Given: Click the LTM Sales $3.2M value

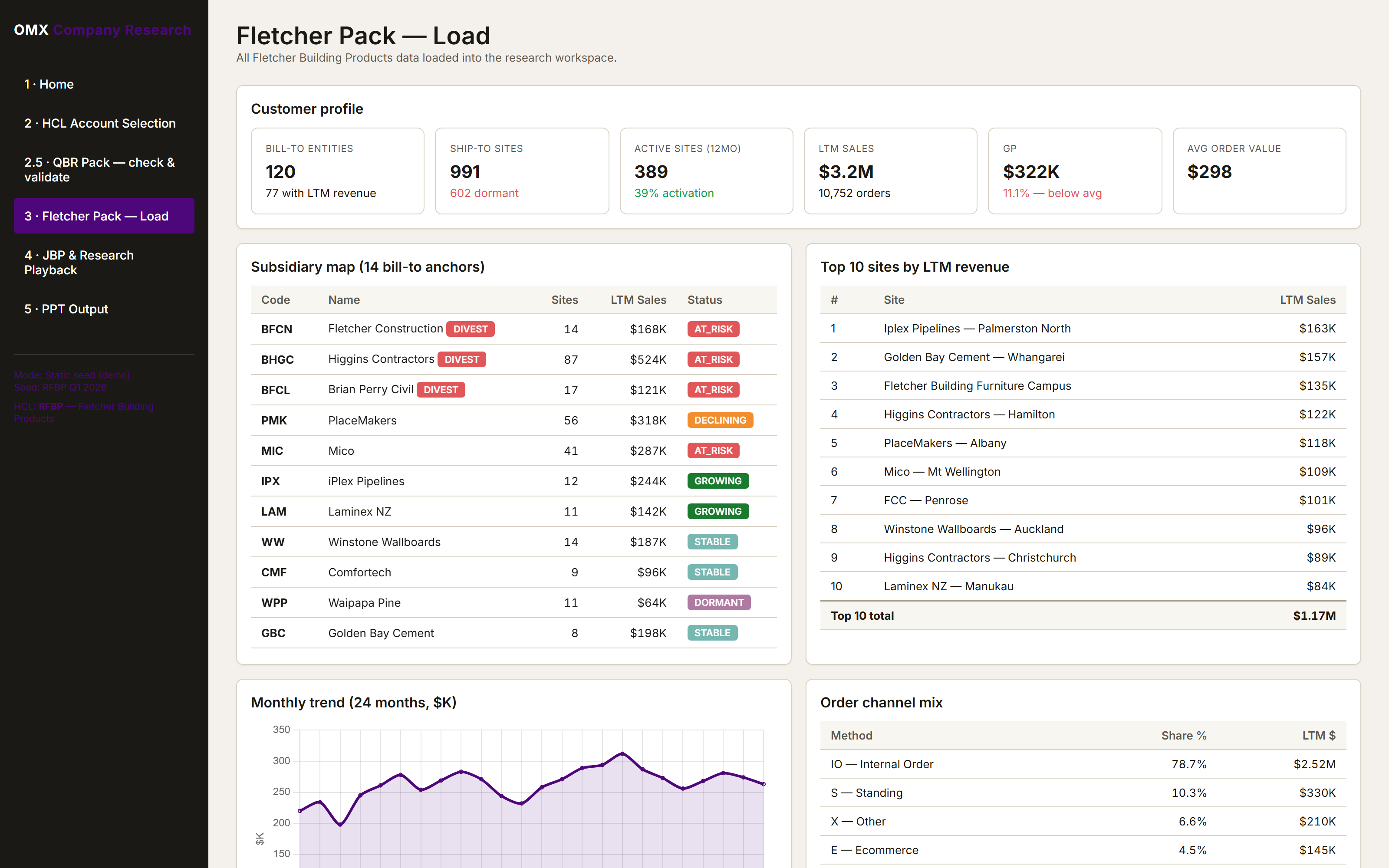Looking at the screenshot, I should [846, 172].
